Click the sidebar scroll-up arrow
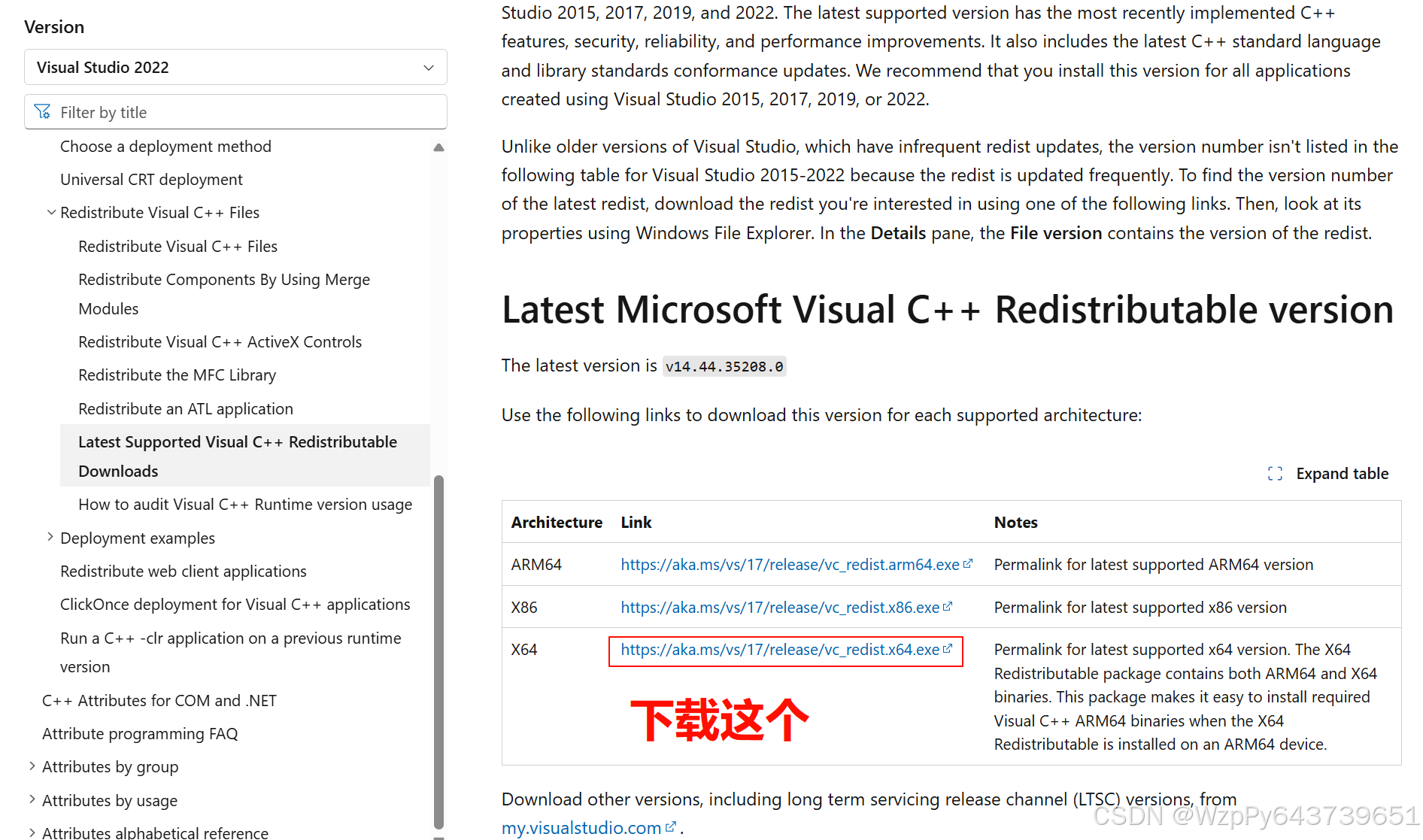 pyautogui.click(x=438, y=147)
